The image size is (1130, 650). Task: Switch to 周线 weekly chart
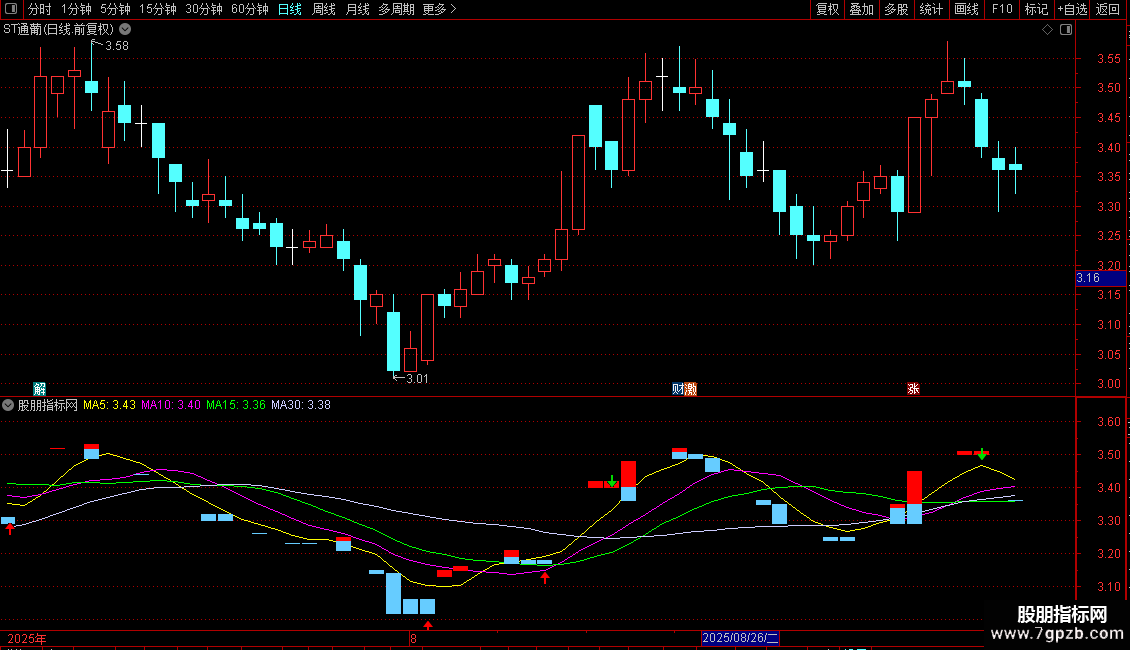point(324,9)
